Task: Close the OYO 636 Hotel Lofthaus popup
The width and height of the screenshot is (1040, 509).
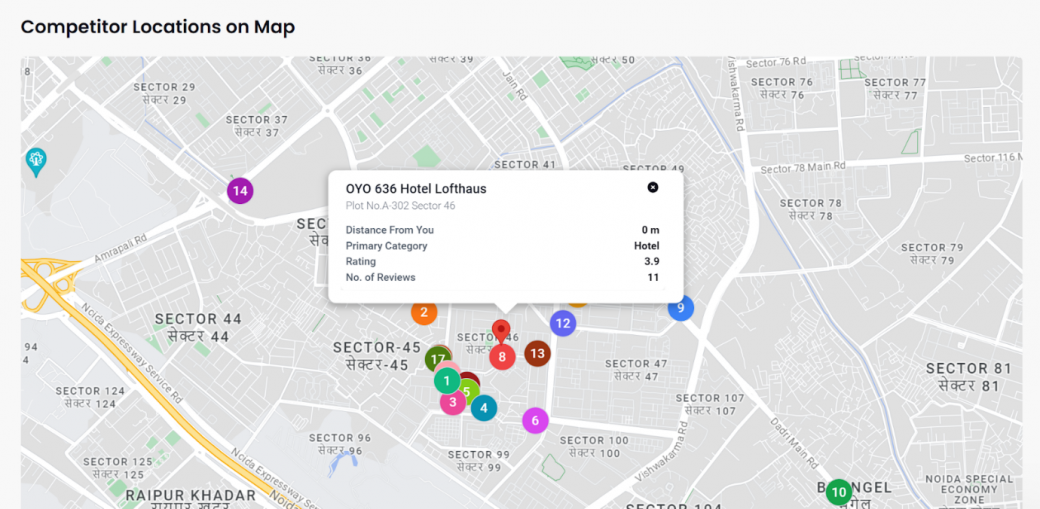Action: pyautogui.click(x=653, y=188)
